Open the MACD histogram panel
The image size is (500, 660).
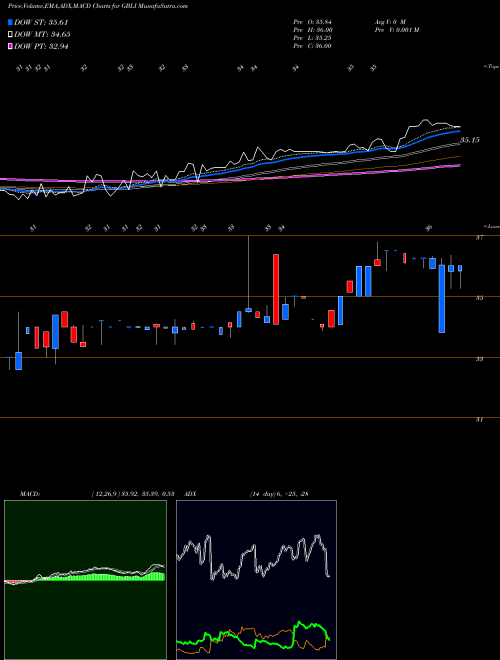(x=85, y=580)
